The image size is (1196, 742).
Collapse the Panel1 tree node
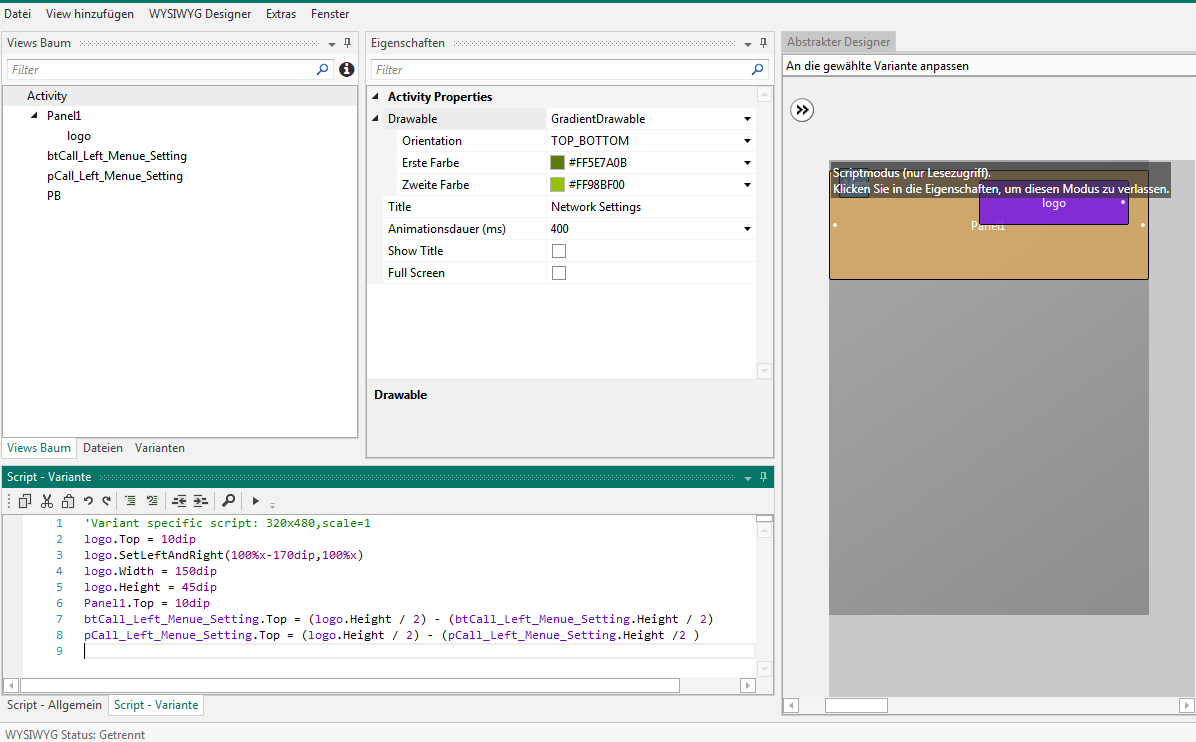pyautogui.click(x=35, y=116)
